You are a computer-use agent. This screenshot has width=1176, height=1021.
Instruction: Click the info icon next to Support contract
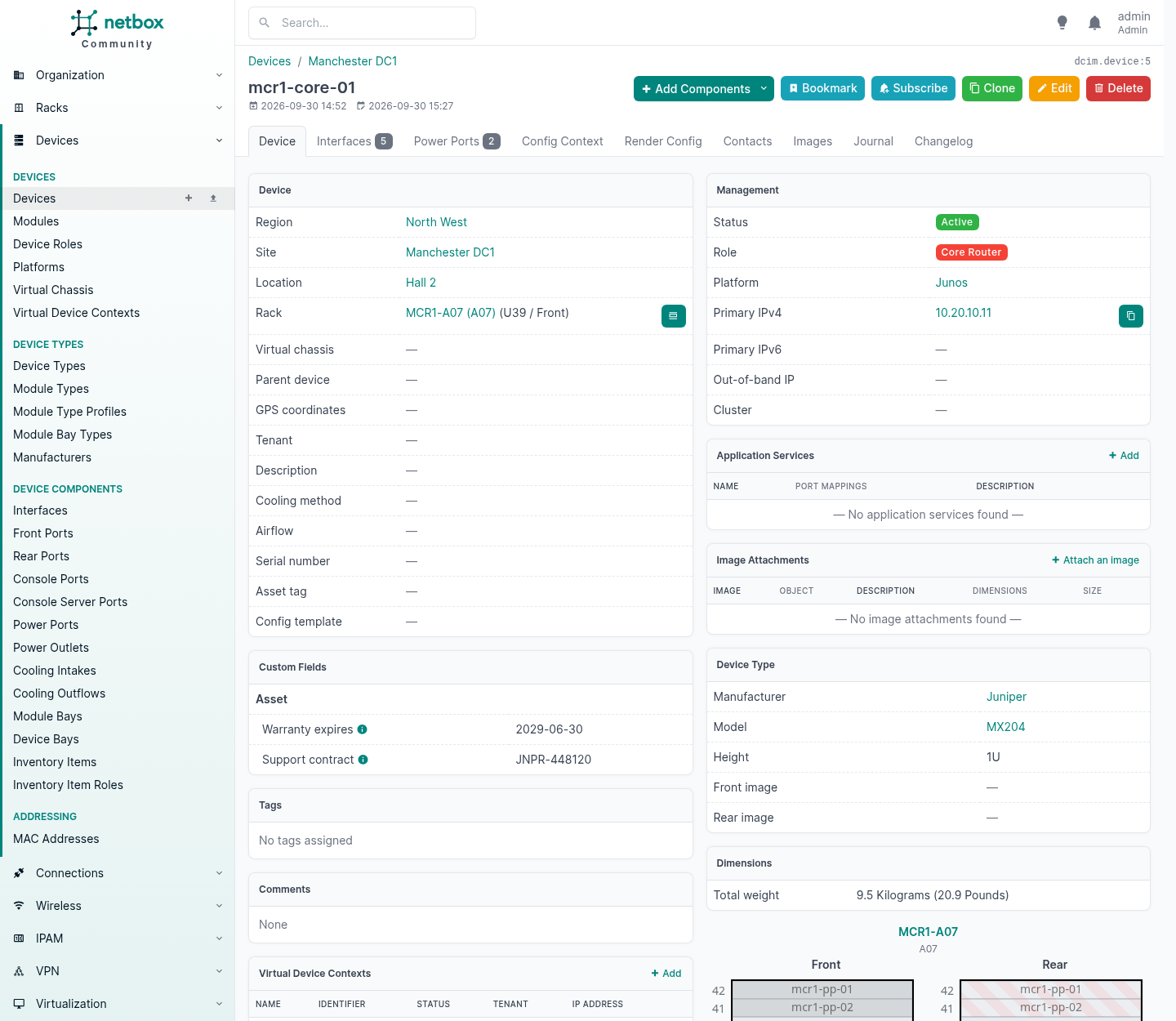pyautogui.click(x=363, y=760)
